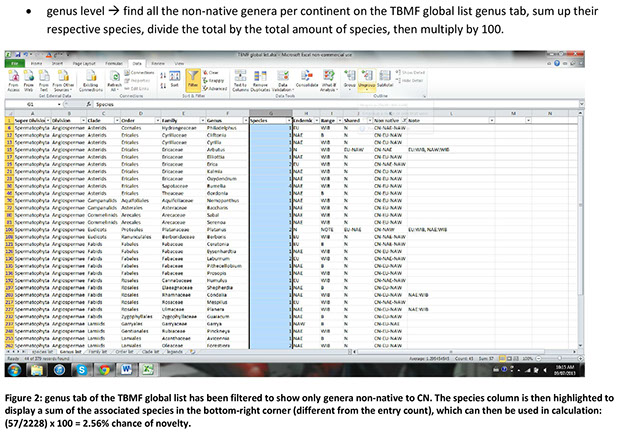618x434 pixels.
Task: Open the active Non native filter dropdown
Action: 404,120
